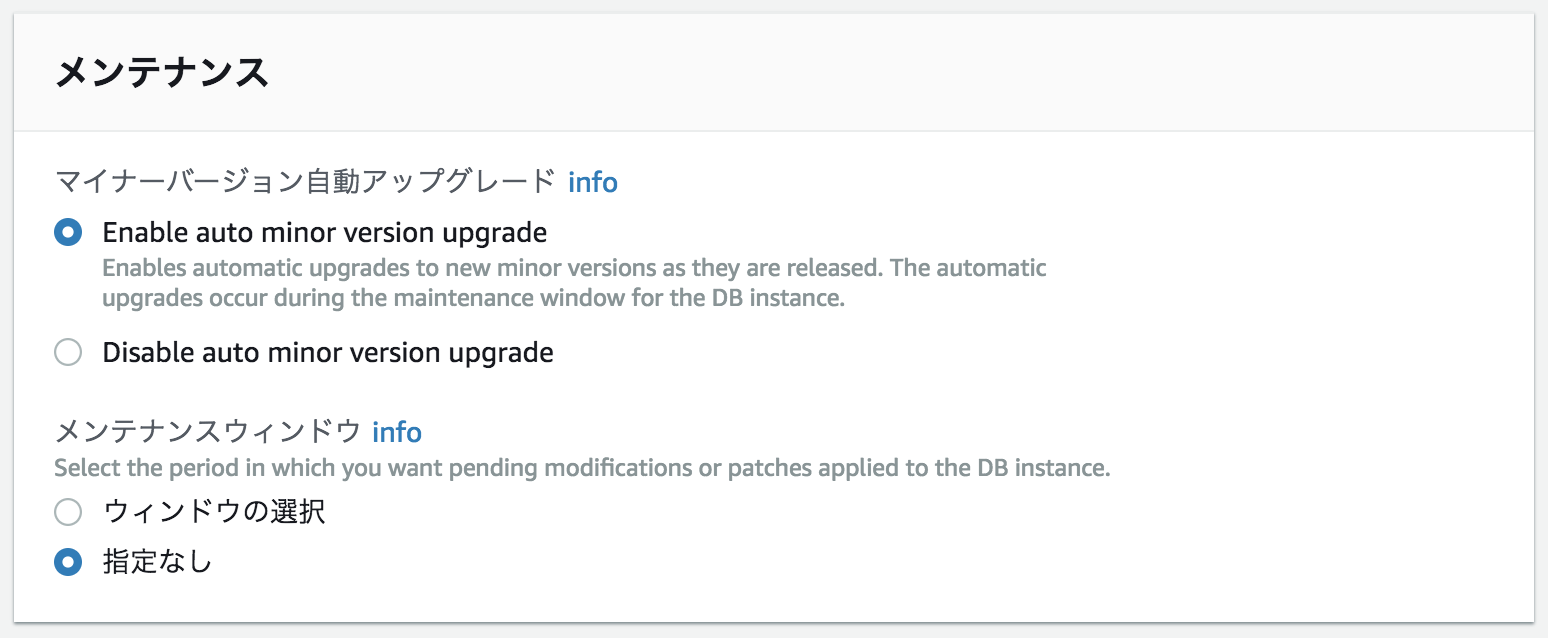Screen dimensions: 1548x638
Task: Click the 指定なし label text
Action: pyautogui.click(x=158, y=563)
